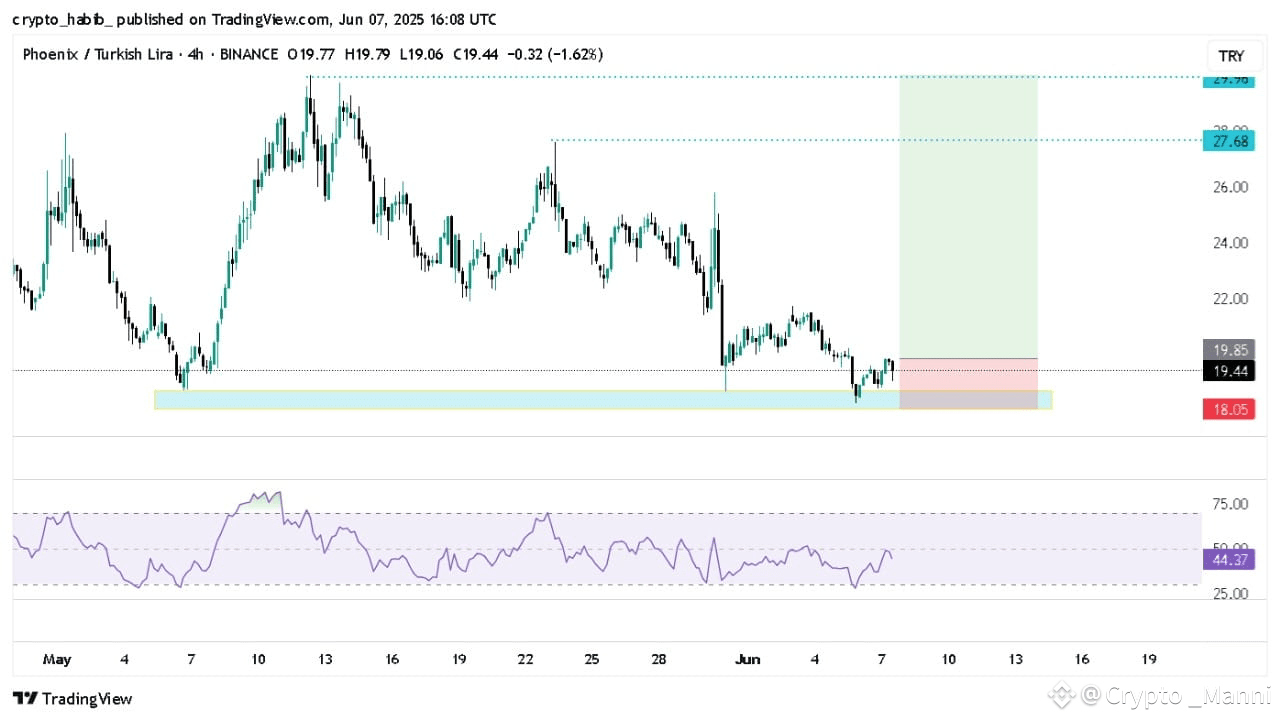Select the 19.85 entry price label
This screenshot has width=1280, height=720.
click(x=1230, y=350)
